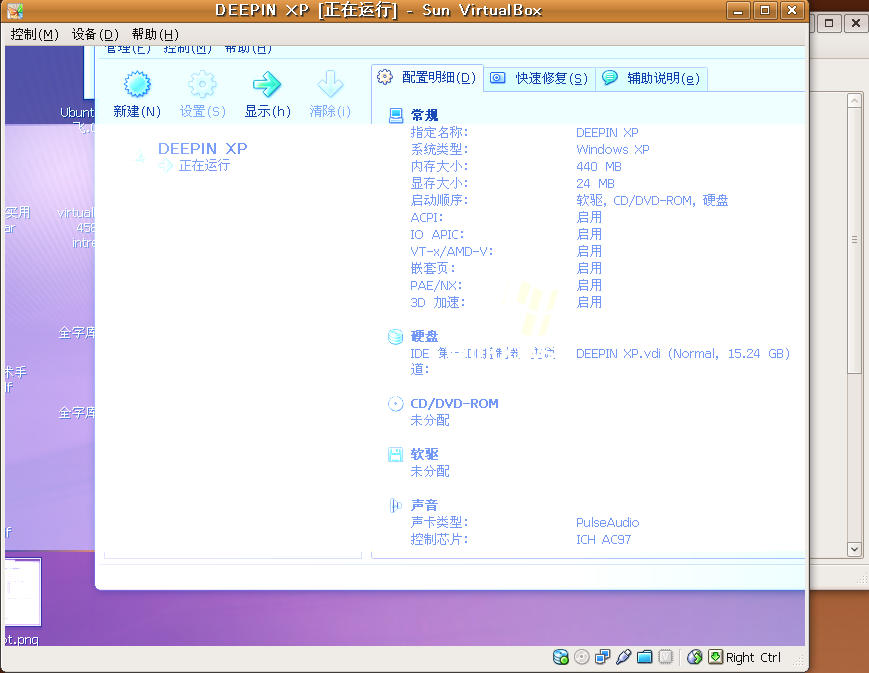Open the shared folders status bar icon
869x673 pixels.
(644, 657)
